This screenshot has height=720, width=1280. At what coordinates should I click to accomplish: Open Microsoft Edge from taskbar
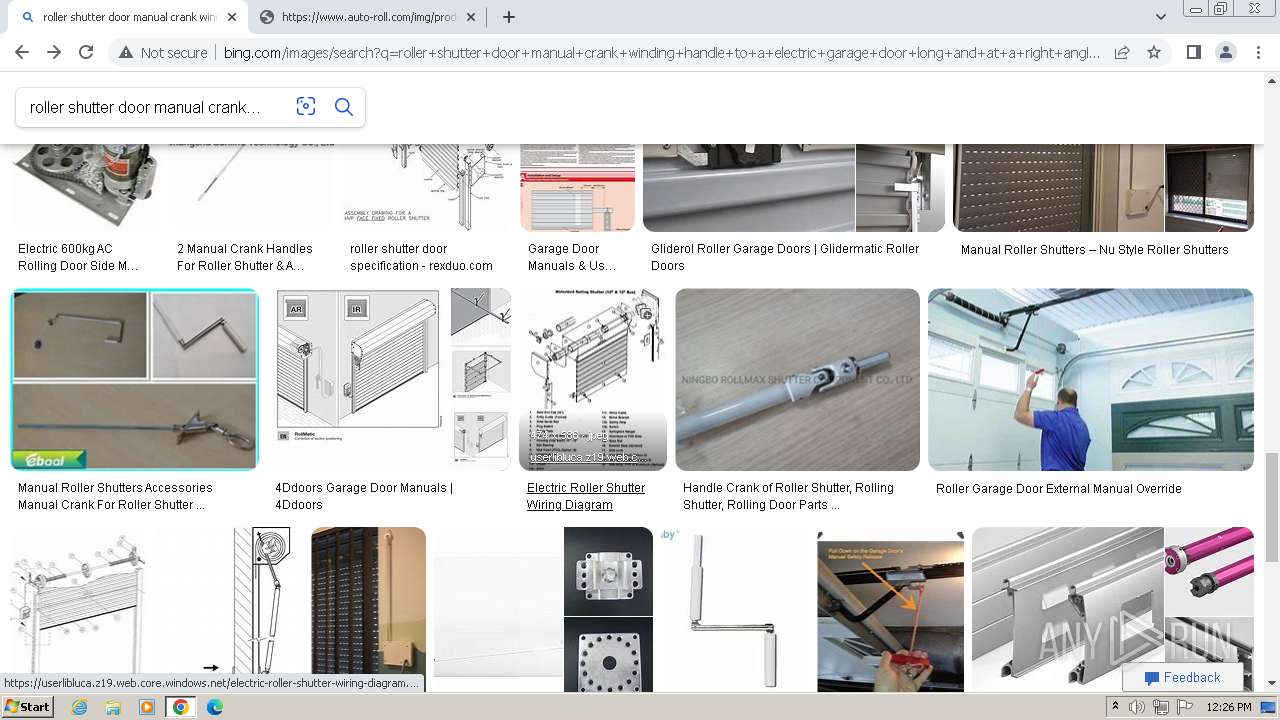pos(215,707)
